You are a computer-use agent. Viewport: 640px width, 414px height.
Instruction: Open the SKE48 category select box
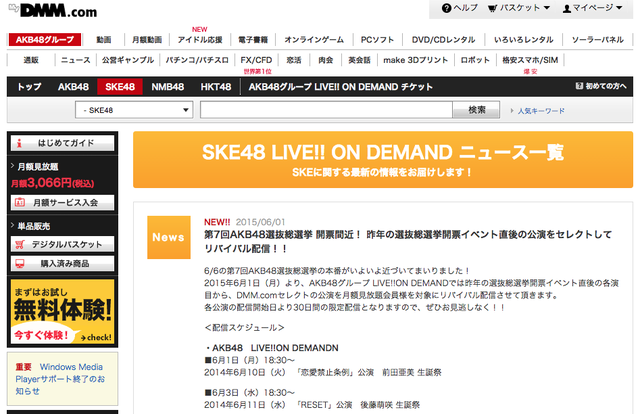[x=134, y=110]
